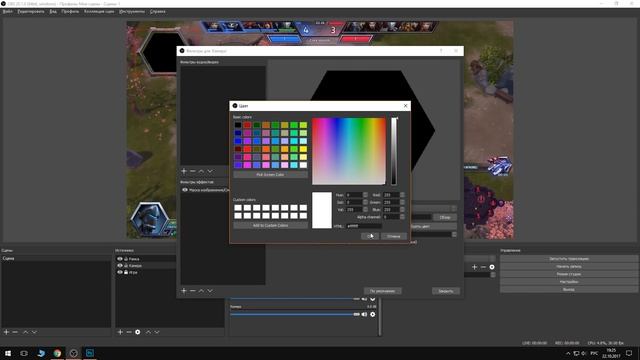
Task: Pick the black swatch in Basic colors
Action: pyautogui.click(x=238, y=125)
